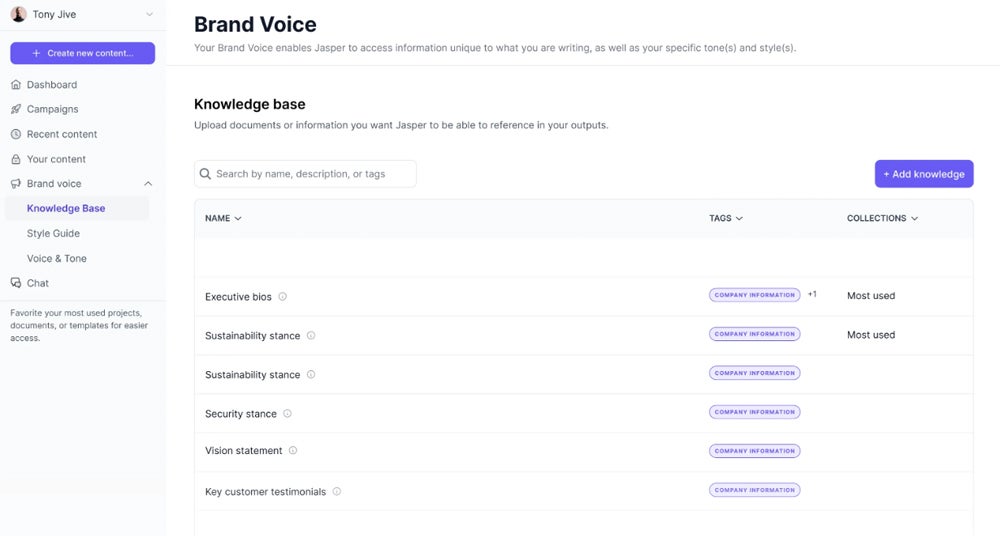Viewport: 1000px width, 536px height.
Task: Click the Dashboard home icon
Action: [16, 84]
